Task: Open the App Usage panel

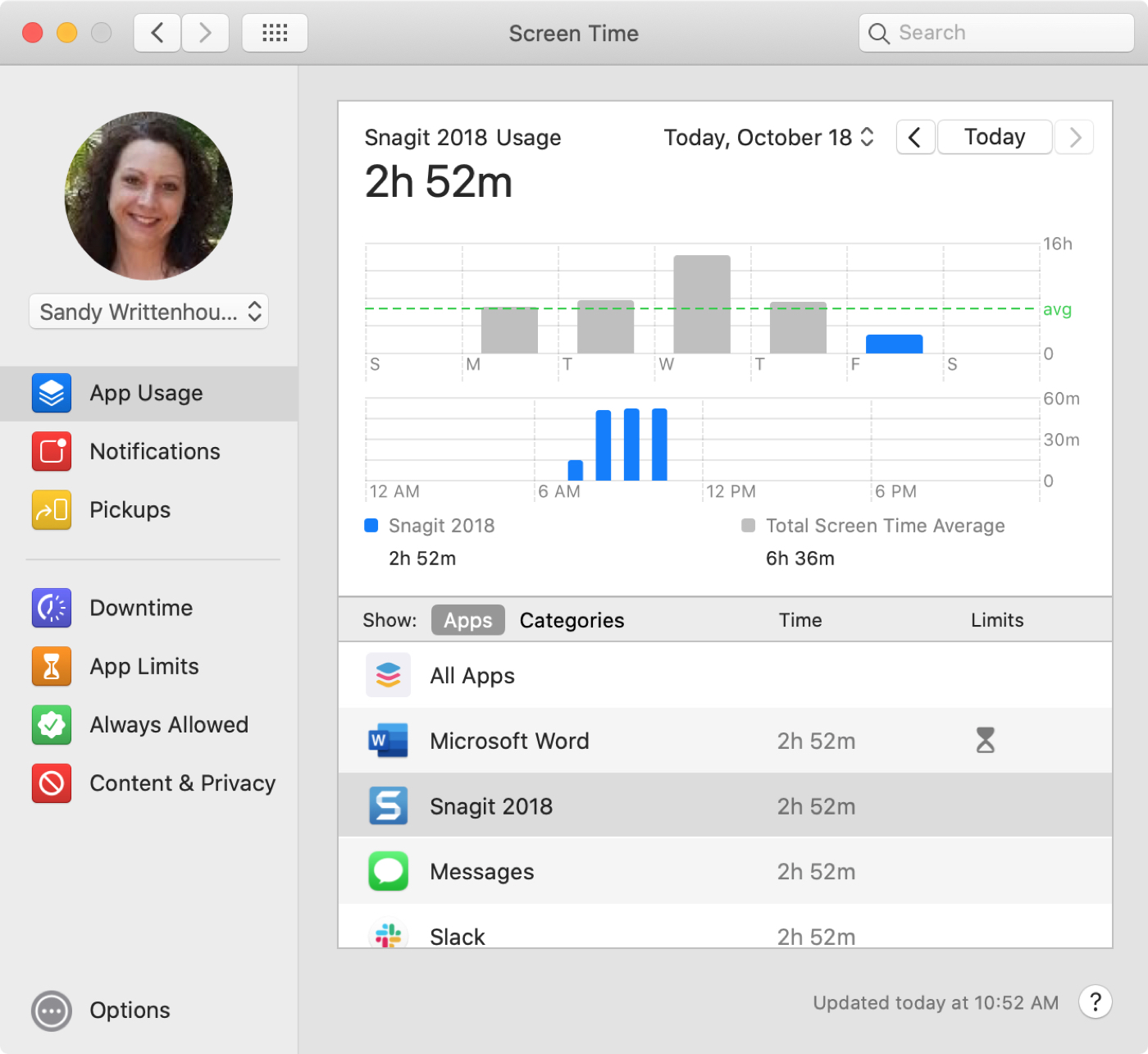Action: click(146, 393)
